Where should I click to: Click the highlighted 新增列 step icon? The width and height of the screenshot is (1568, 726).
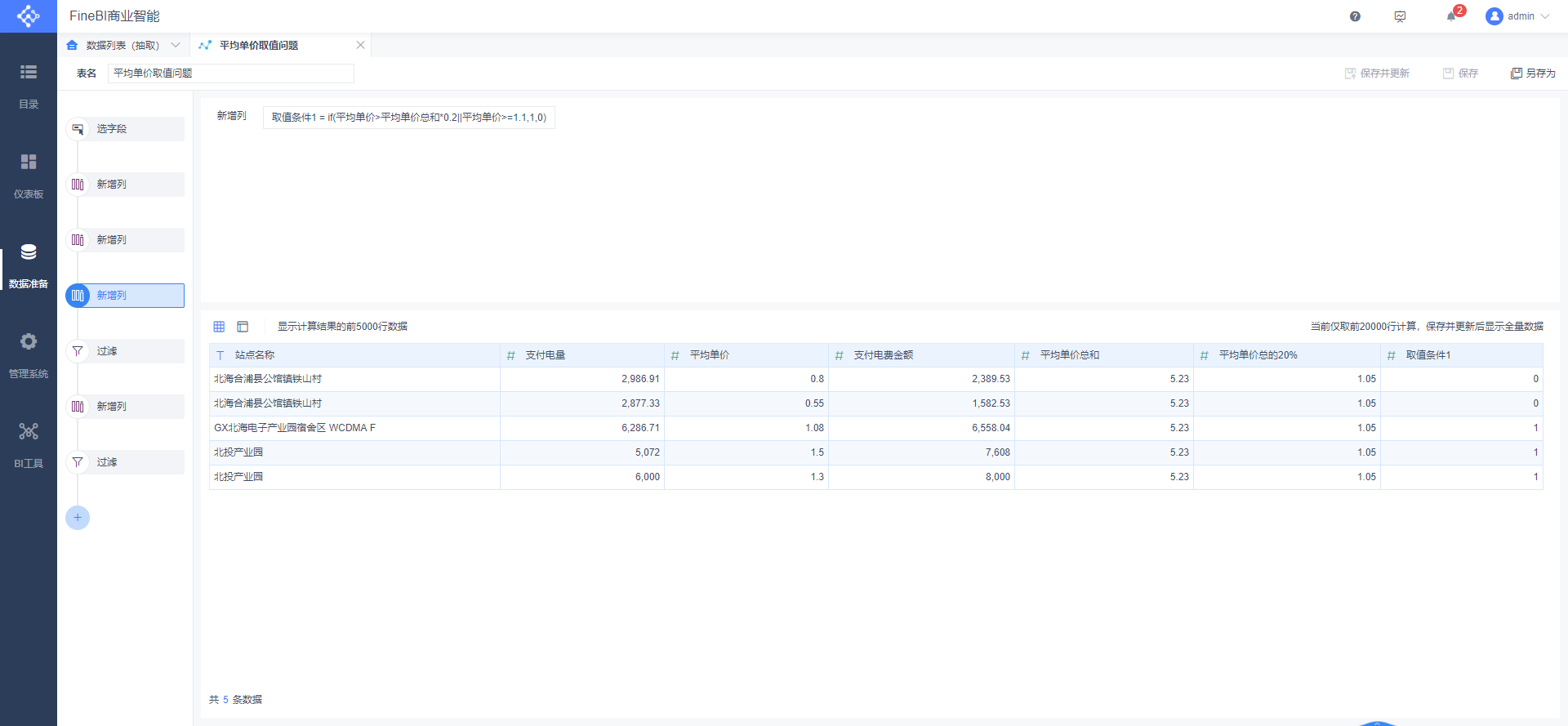[x=78, y=296]
